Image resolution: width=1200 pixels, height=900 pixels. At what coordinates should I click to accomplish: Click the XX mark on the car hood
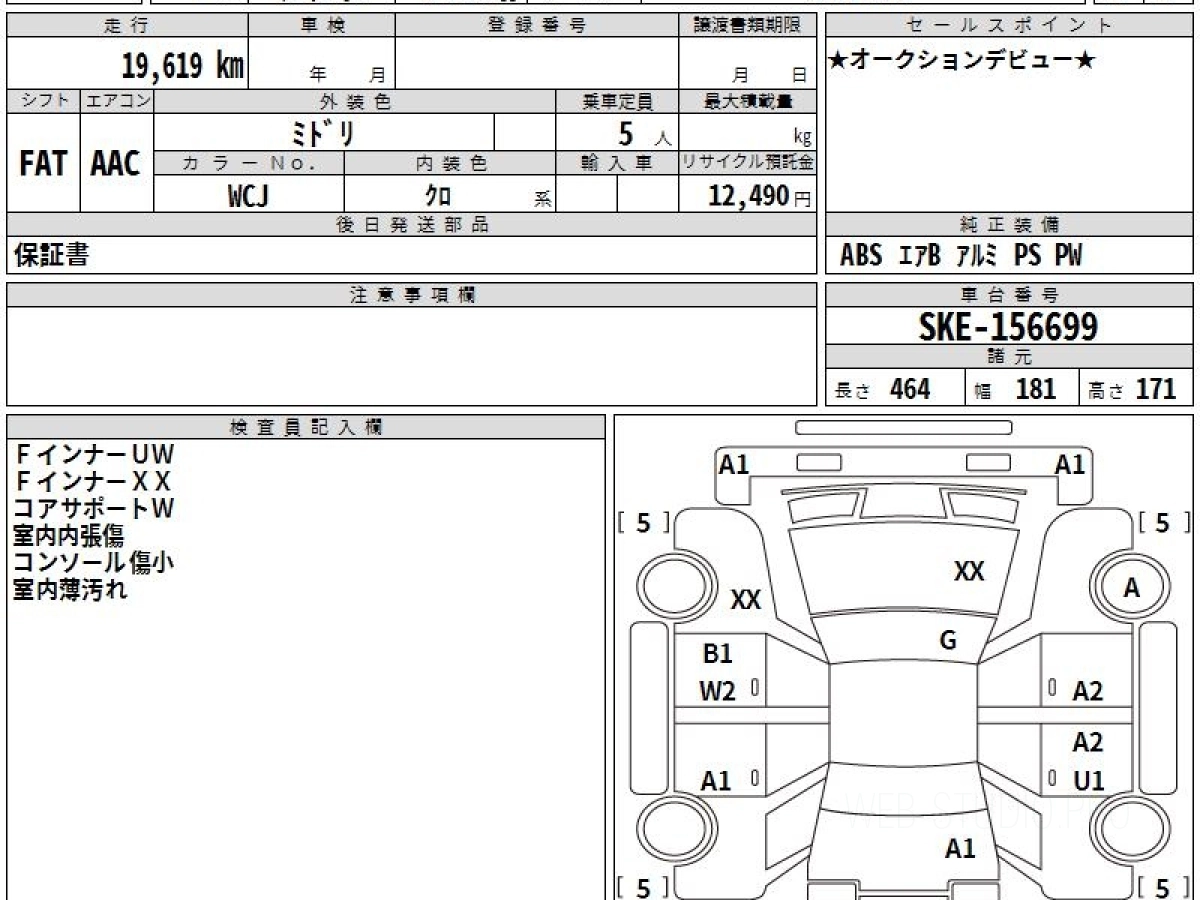969,571
